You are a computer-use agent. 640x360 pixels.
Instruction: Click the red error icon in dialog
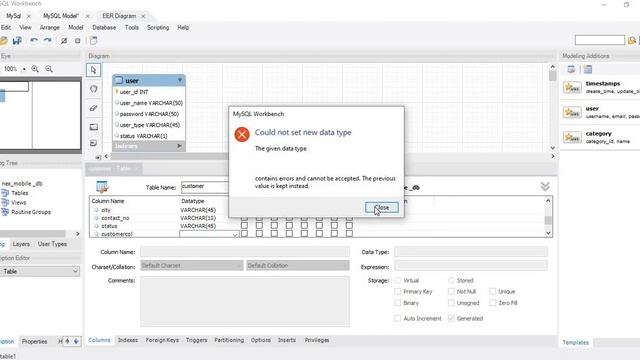pyautogui.click(x=242, y=134)
